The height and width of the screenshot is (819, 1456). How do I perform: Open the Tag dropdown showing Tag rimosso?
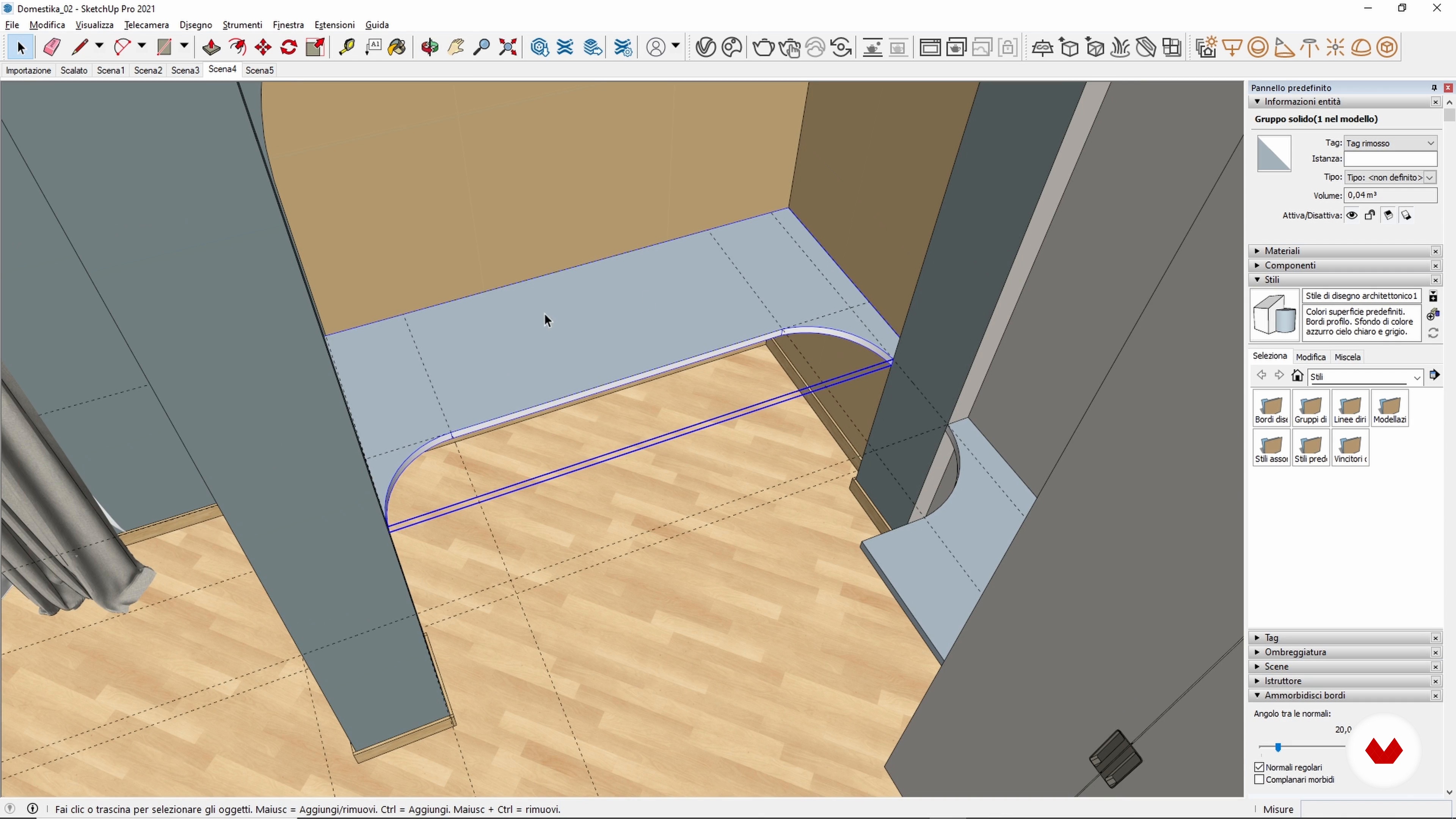coord(1390,143)
